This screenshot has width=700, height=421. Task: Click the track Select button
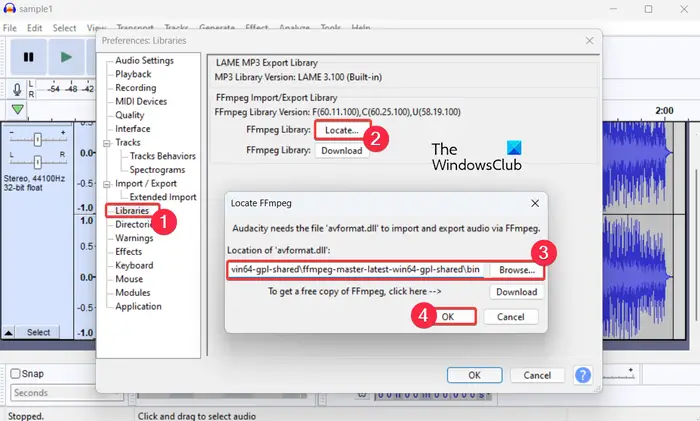38,333
